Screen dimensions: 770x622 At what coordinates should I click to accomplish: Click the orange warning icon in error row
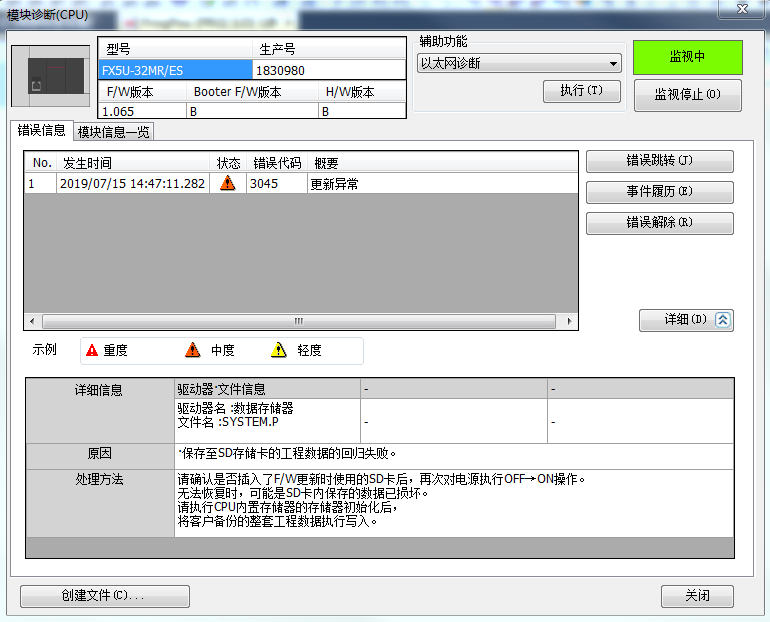click(228, 184)
